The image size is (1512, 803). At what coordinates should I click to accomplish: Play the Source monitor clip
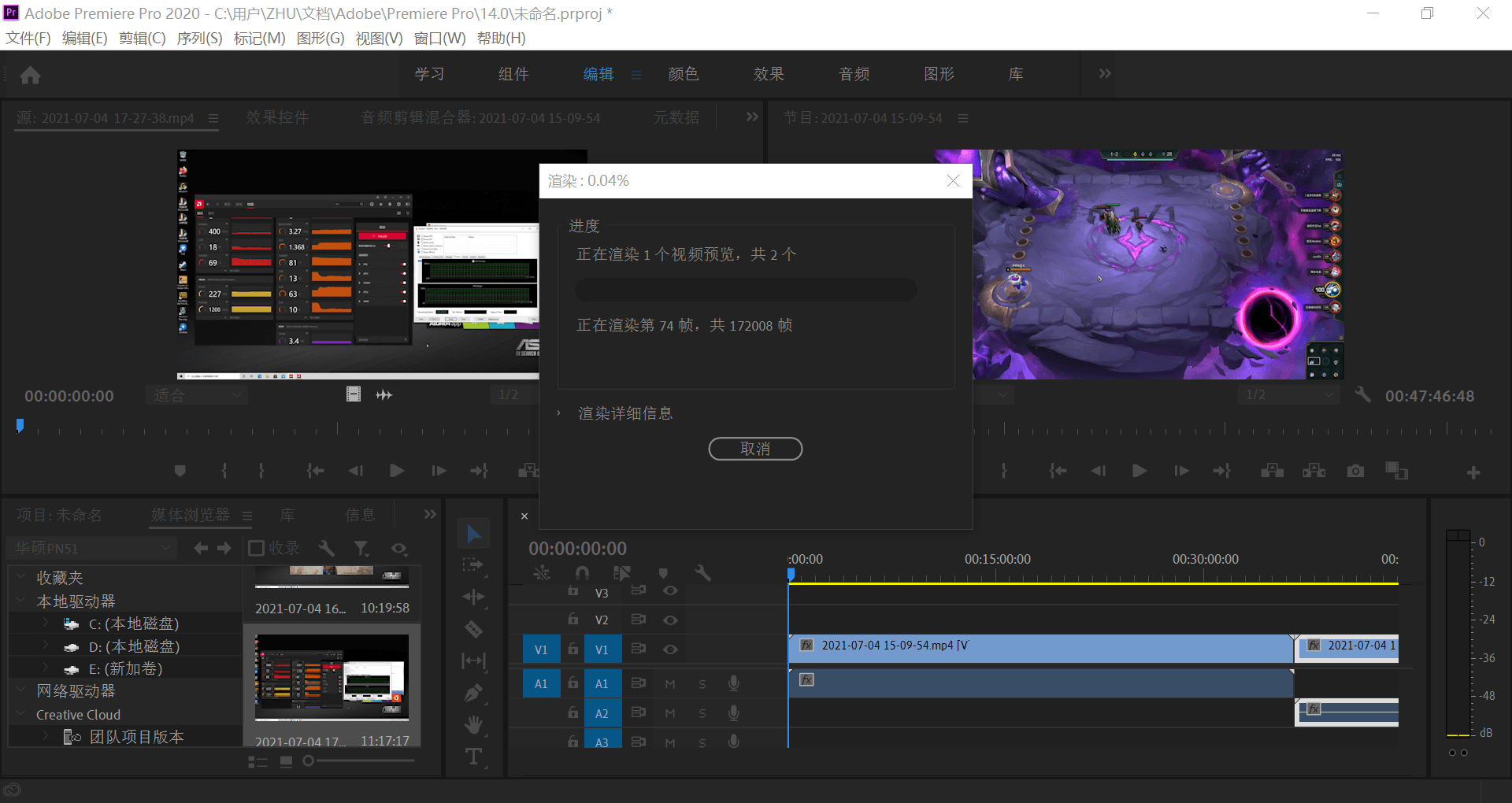point(397,471)
